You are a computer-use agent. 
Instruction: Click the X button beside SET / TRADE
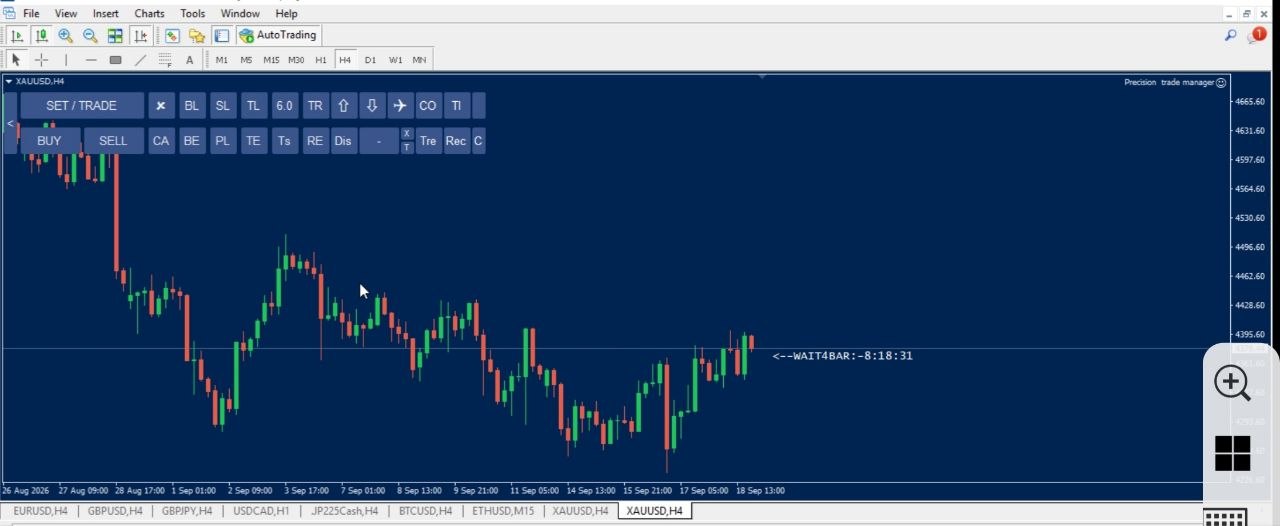click(161, 106)
